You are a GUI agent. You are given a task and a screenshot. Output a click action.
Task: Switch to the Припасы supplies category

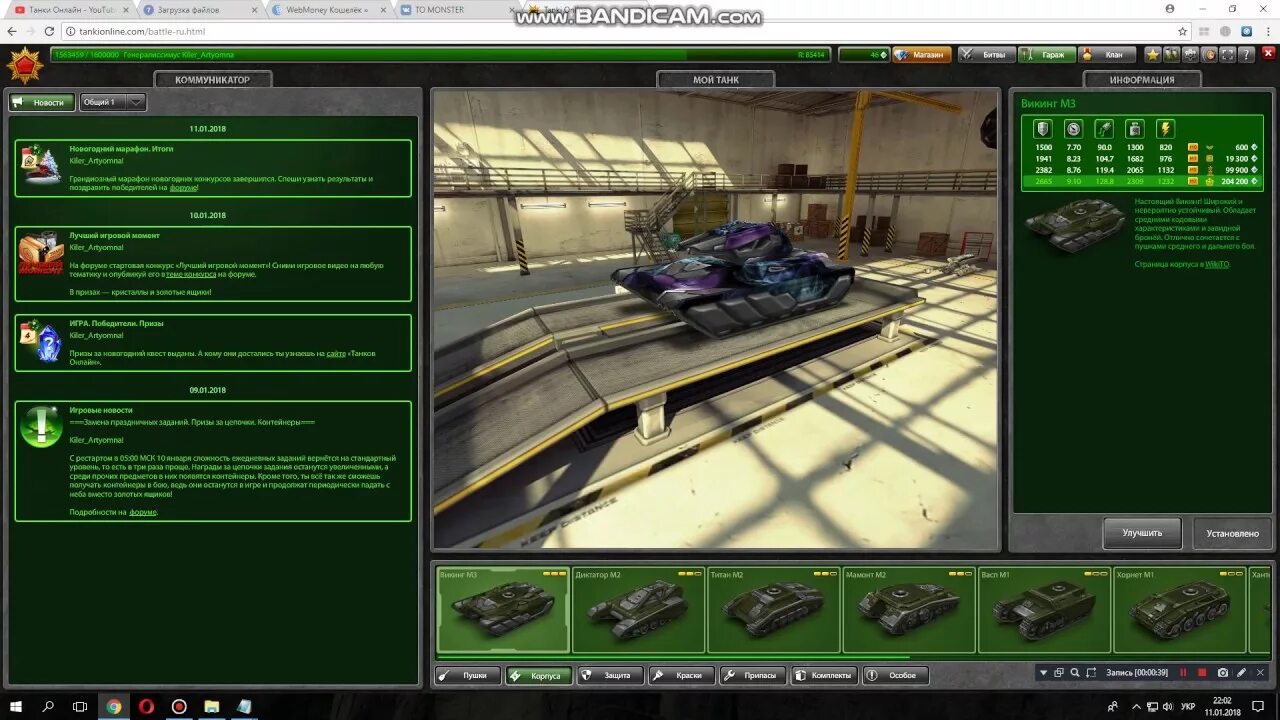point(753,676)
